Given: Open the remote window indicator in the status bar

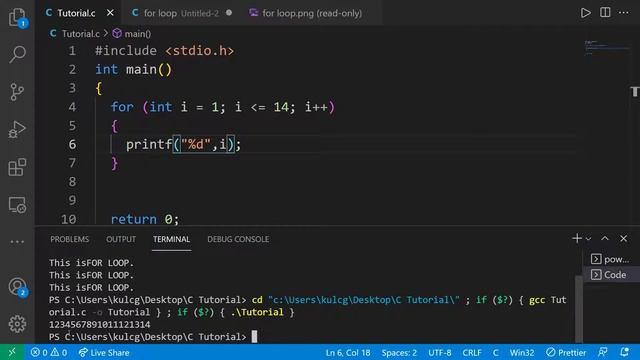Looking at the screenshot, I should (12, 352).
